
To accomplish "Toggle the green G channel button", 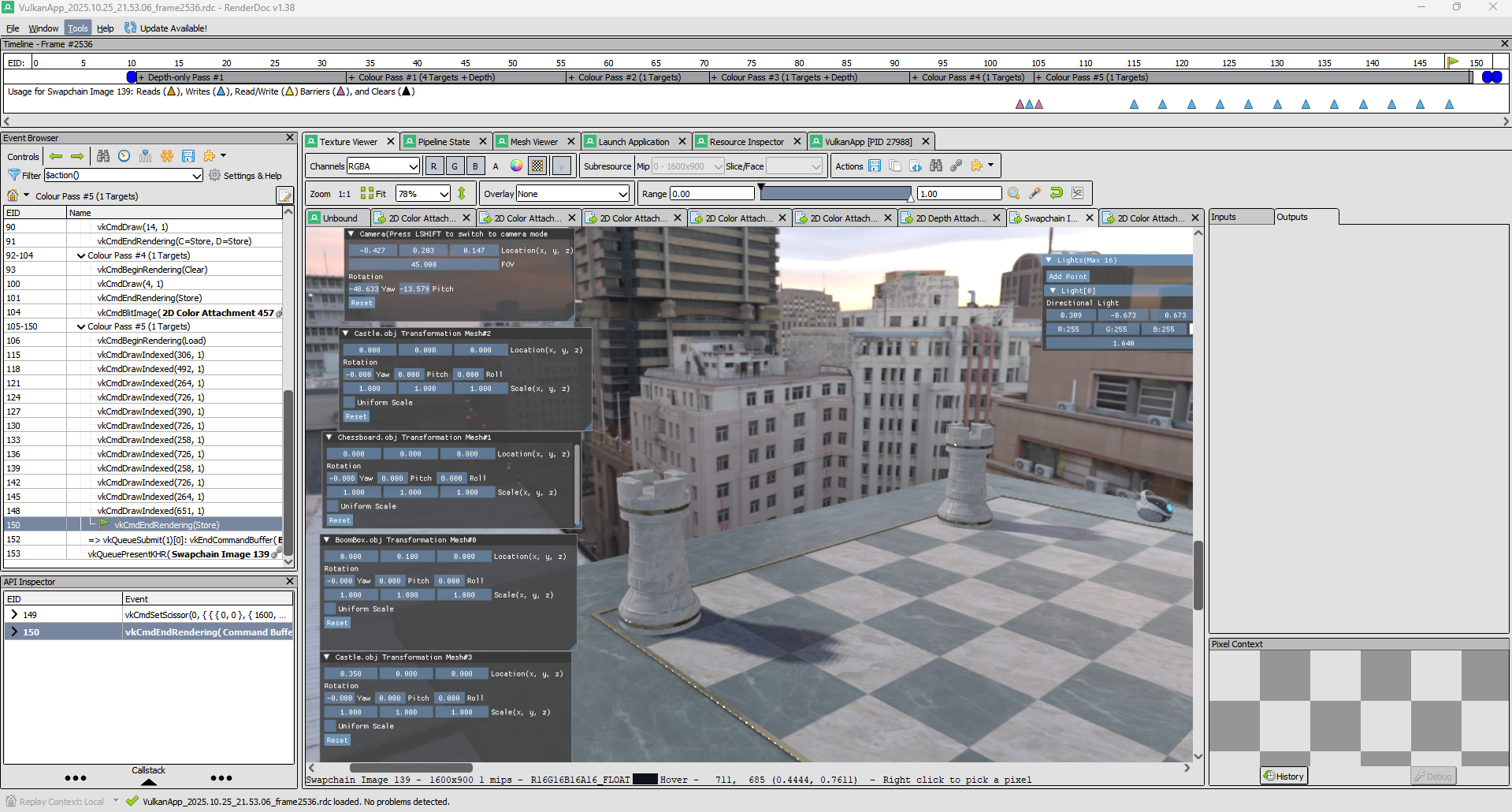I will pyautogui.click(x=455, y=166).
